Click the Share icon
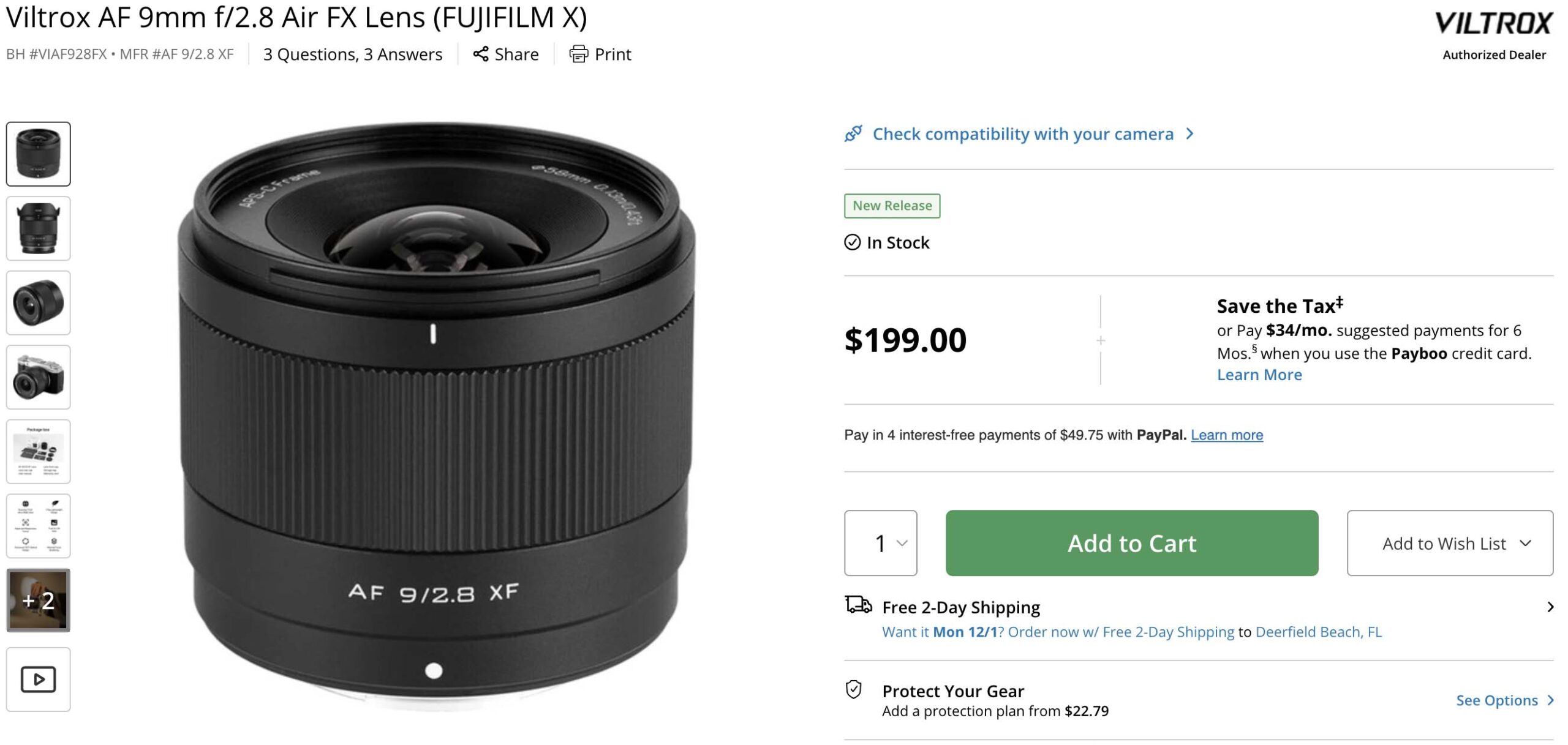The height and width of the screenshot is (745, 1568). coord(481,54)
